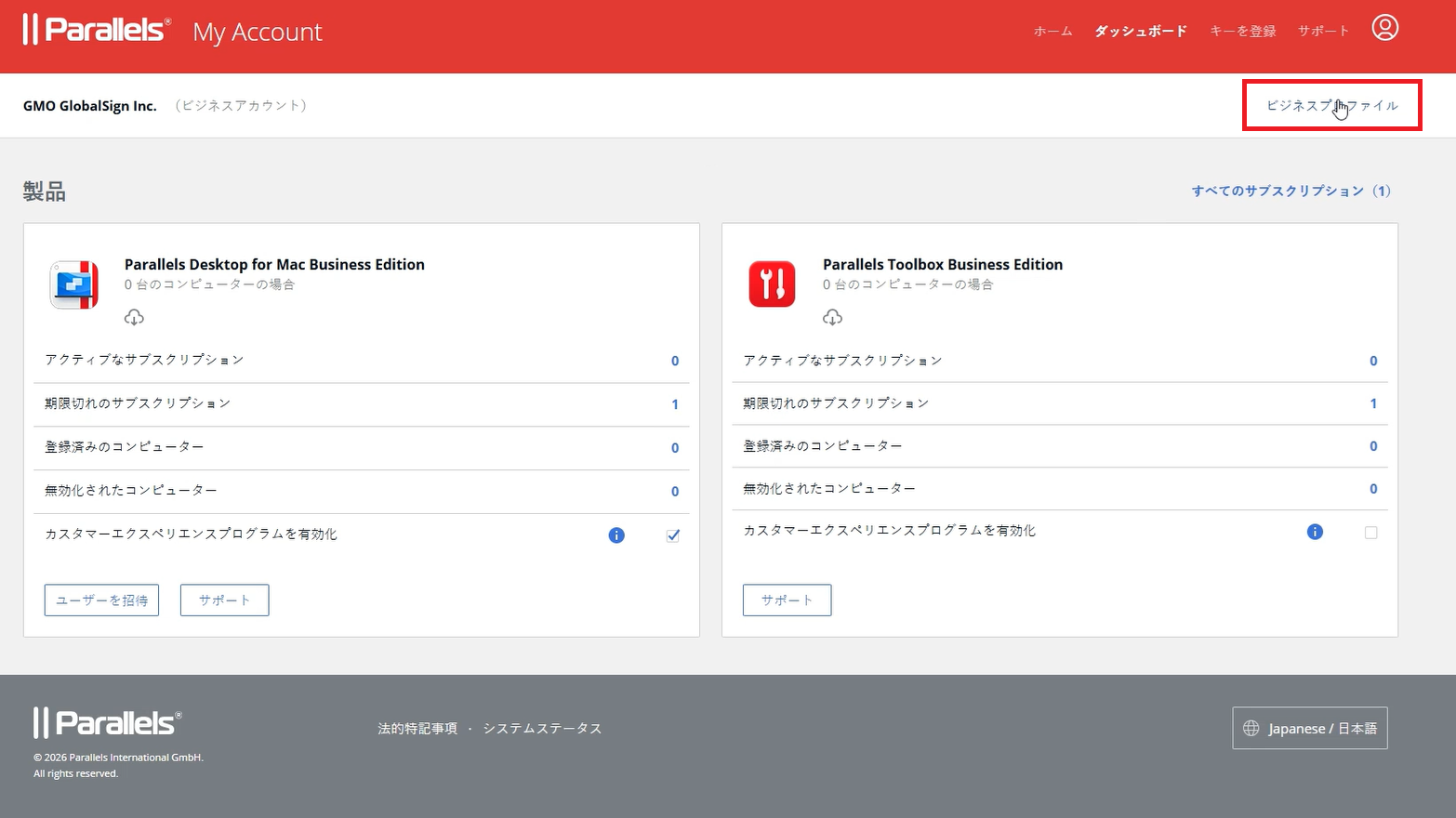The image size is (1456, 818).
Task: Open the サポート item in the top navigation
Action: (1323, 32)
